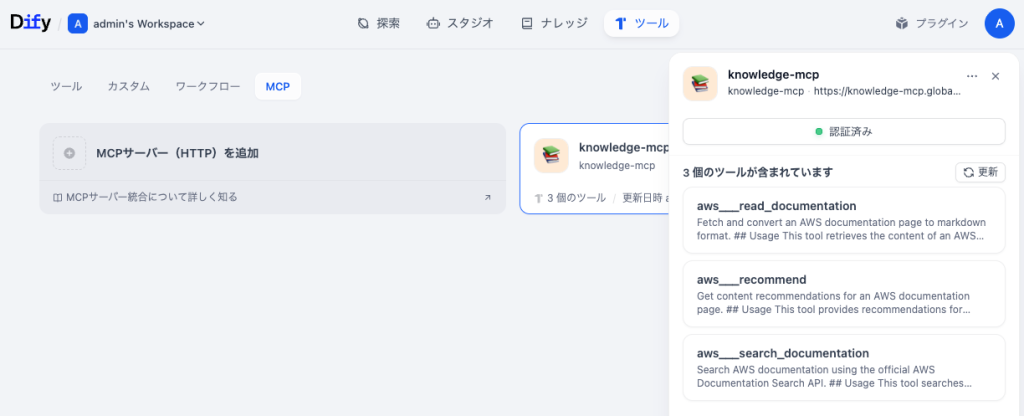Switch to the ワークフロー sub-tab

coord(208,86)
